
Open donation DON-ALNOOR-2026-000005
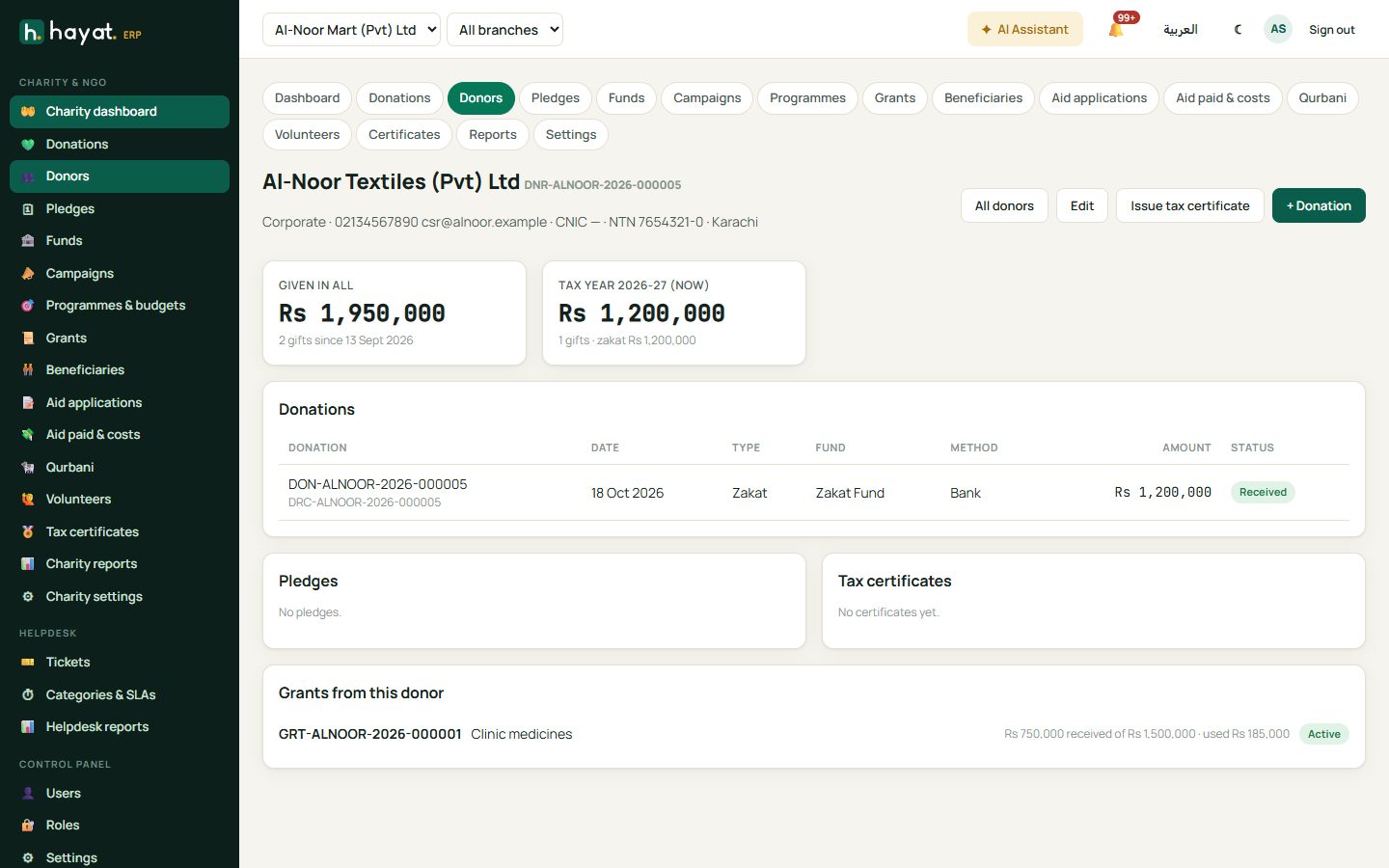click(x=377, y=484)
